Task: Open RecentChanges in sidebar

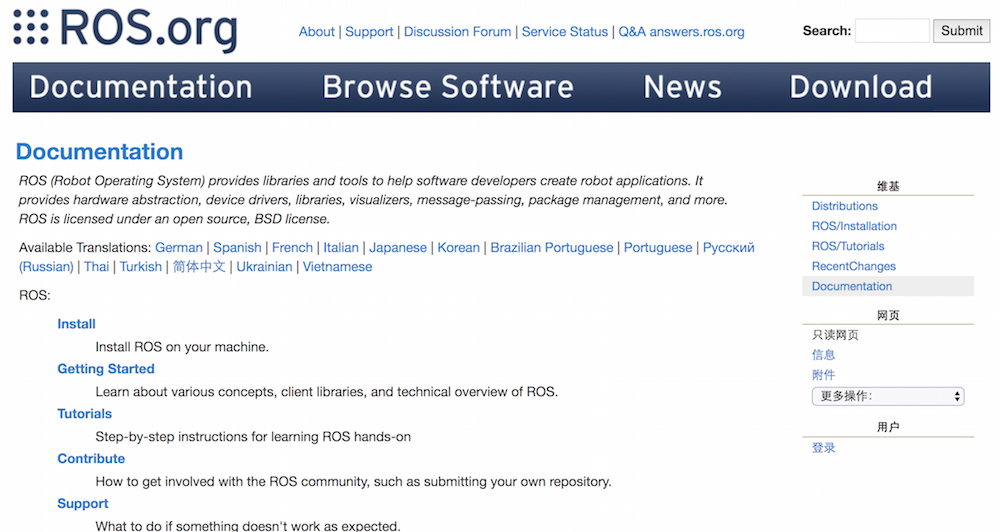Action: [x=853, y=266]
